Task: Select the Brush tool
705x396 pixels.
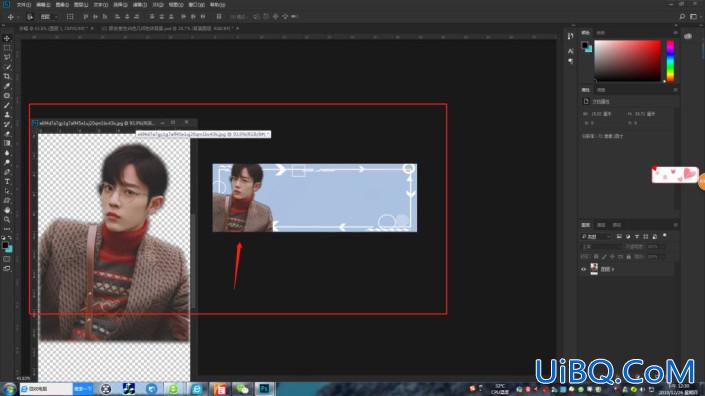Action: pyautogui.click(x=7, y=105)
